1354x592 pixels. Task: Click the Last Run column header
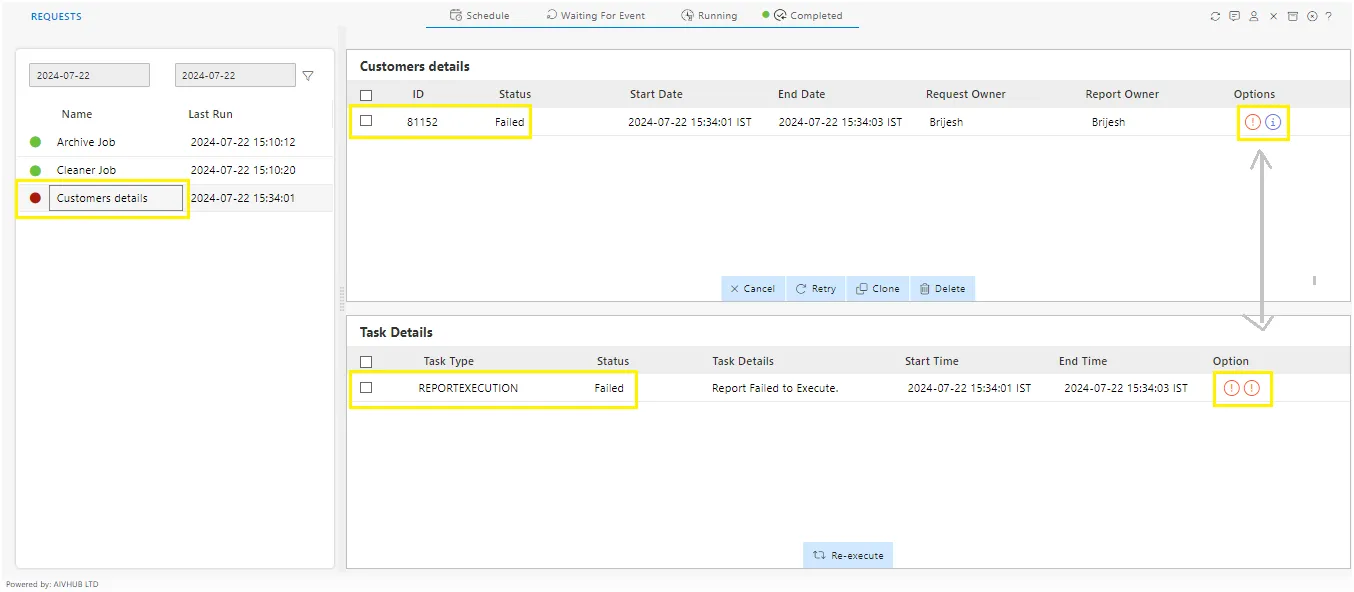pyautogui.click(x=210, y=114)
